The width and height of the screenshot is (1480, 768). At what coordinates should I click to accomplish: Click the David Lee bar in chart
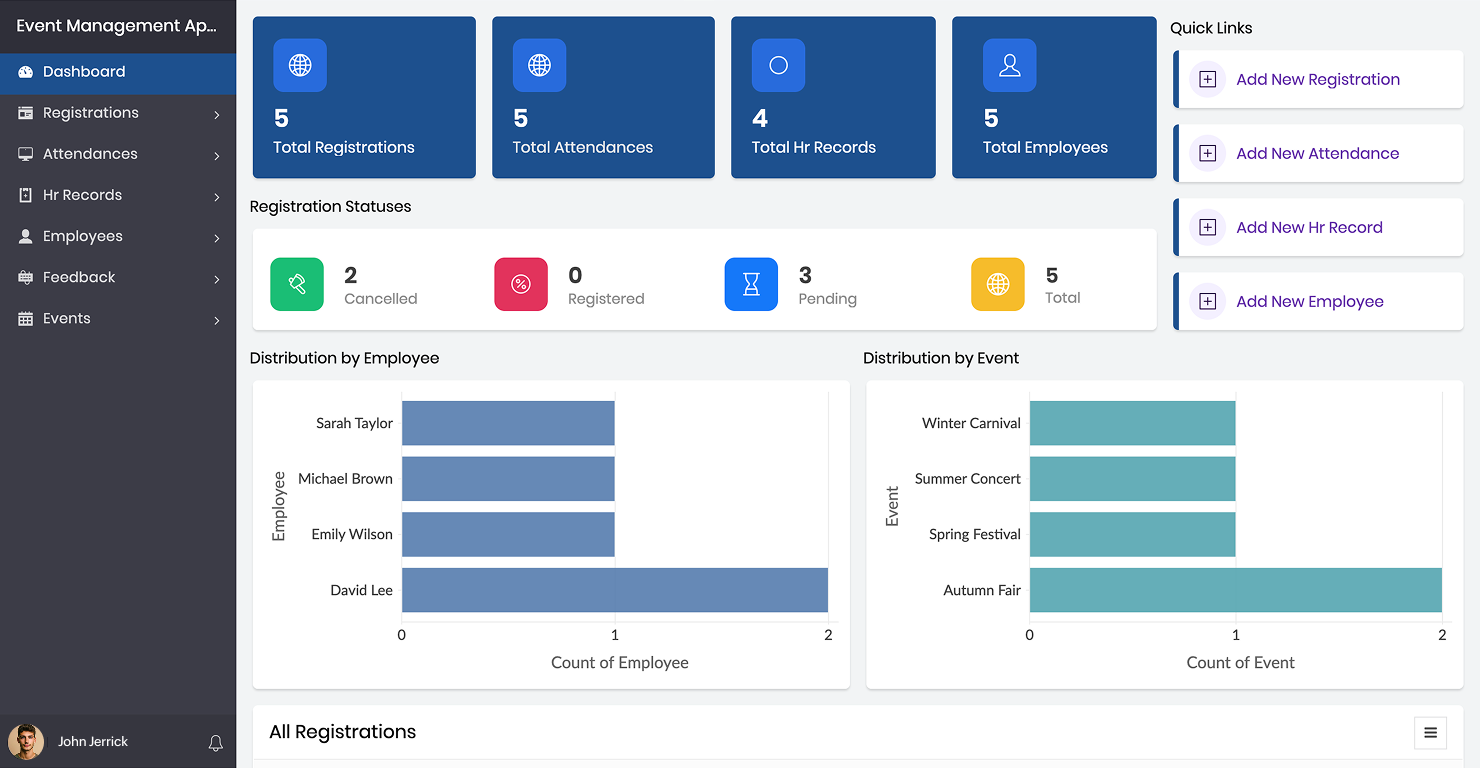(x=614, y=590)
